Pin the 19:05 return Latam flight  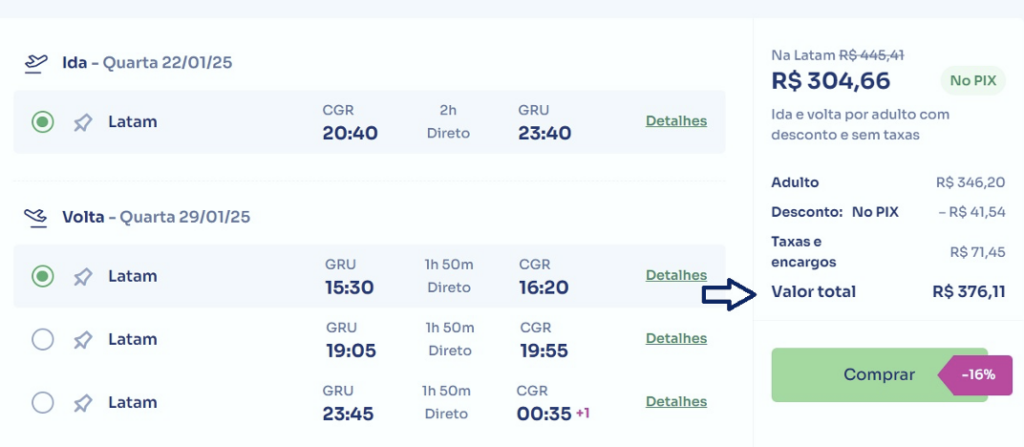(83, 340)
